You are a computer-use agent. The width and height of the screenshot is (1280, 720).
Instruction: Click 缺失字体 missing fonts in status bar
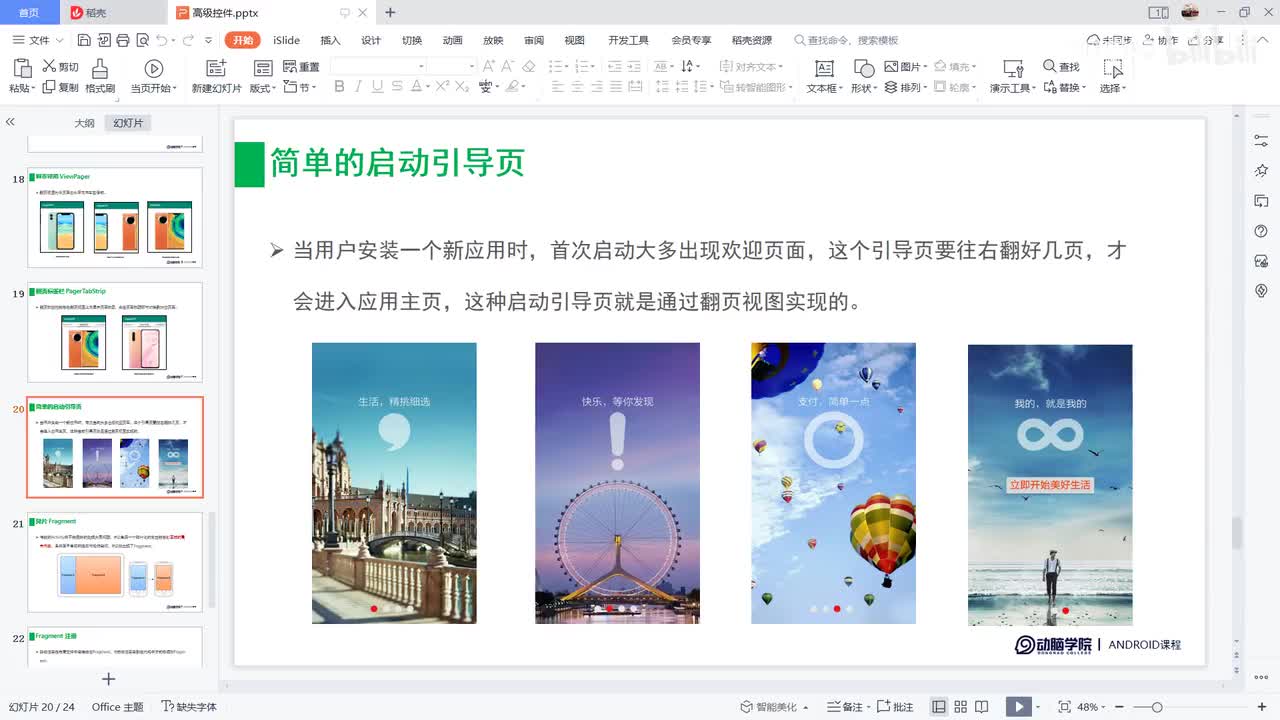(189, 707)
